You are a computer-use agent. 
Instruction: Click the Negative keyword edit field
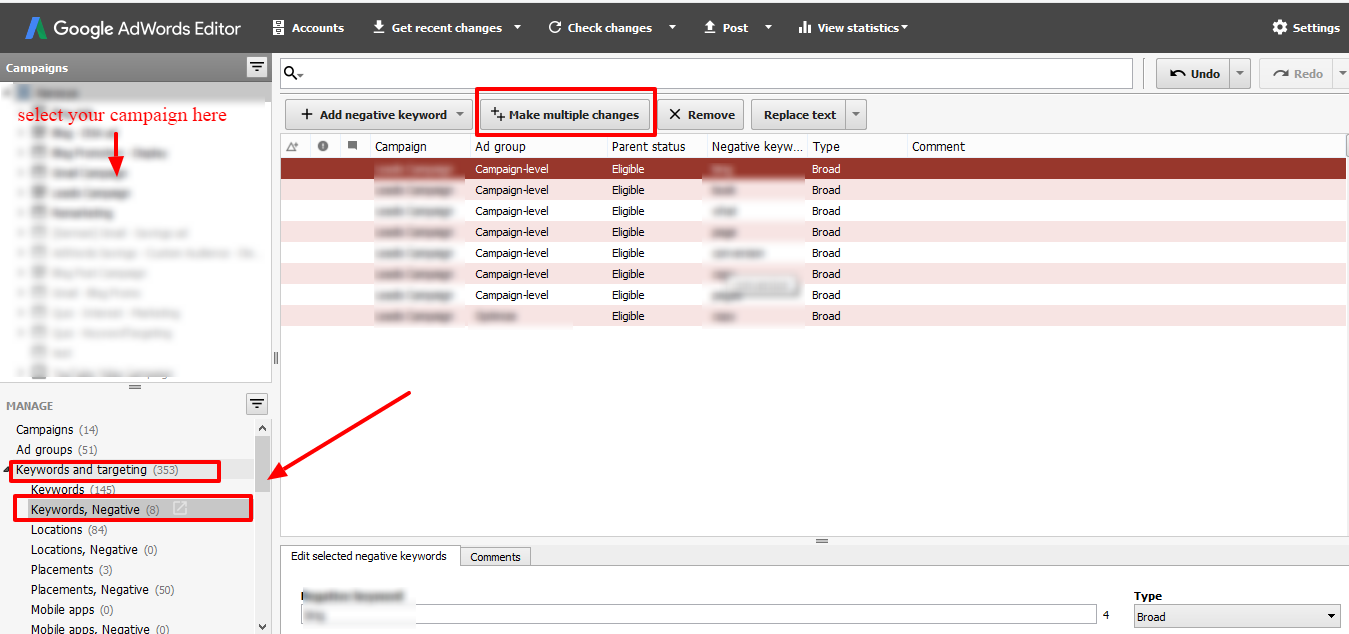[x=699, y=615]
